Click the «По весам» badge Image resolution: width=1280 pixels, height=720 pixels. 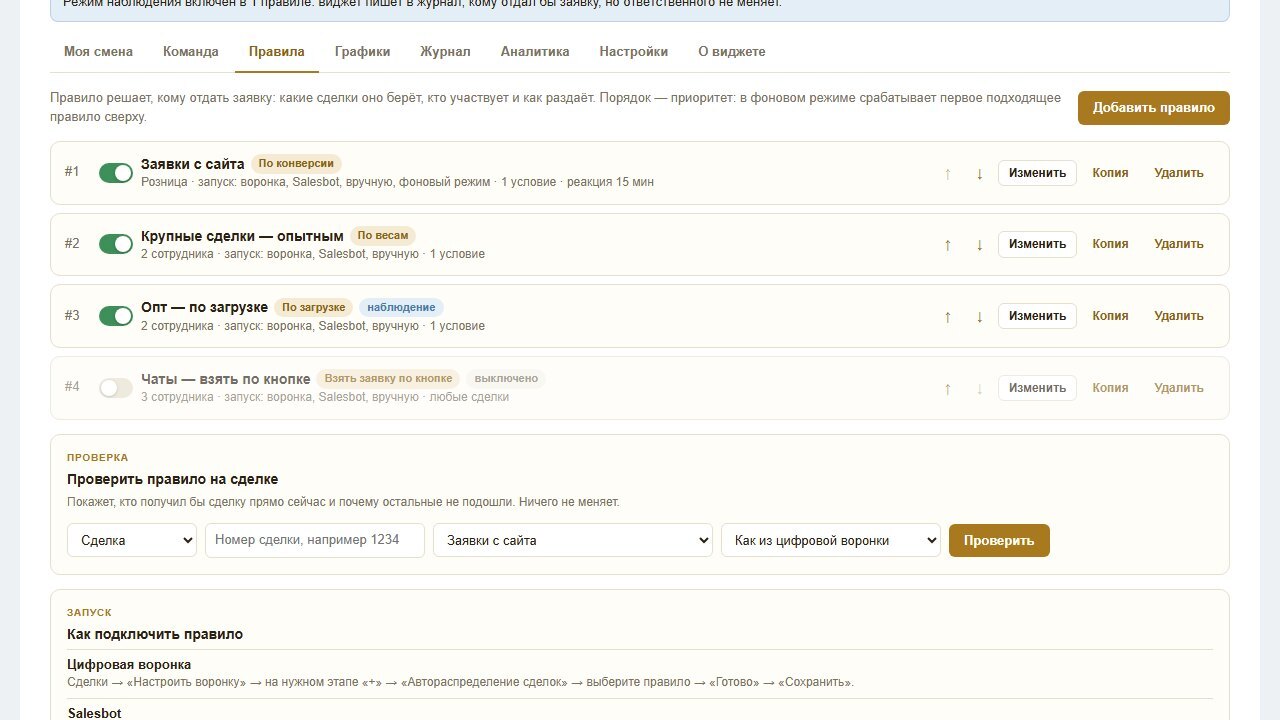(x=383, y=235)
